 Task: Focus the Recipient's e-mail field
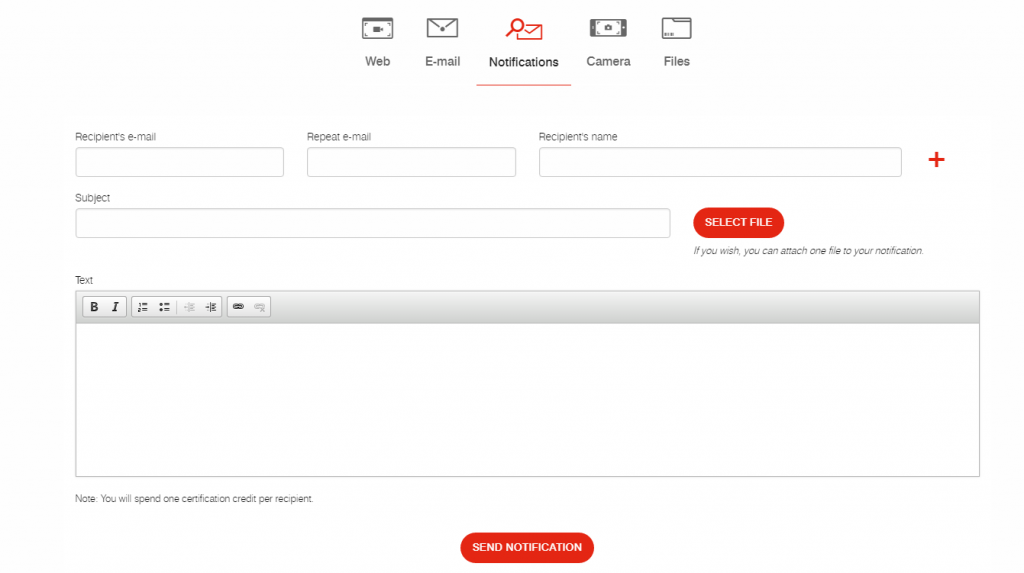point(179,162)
